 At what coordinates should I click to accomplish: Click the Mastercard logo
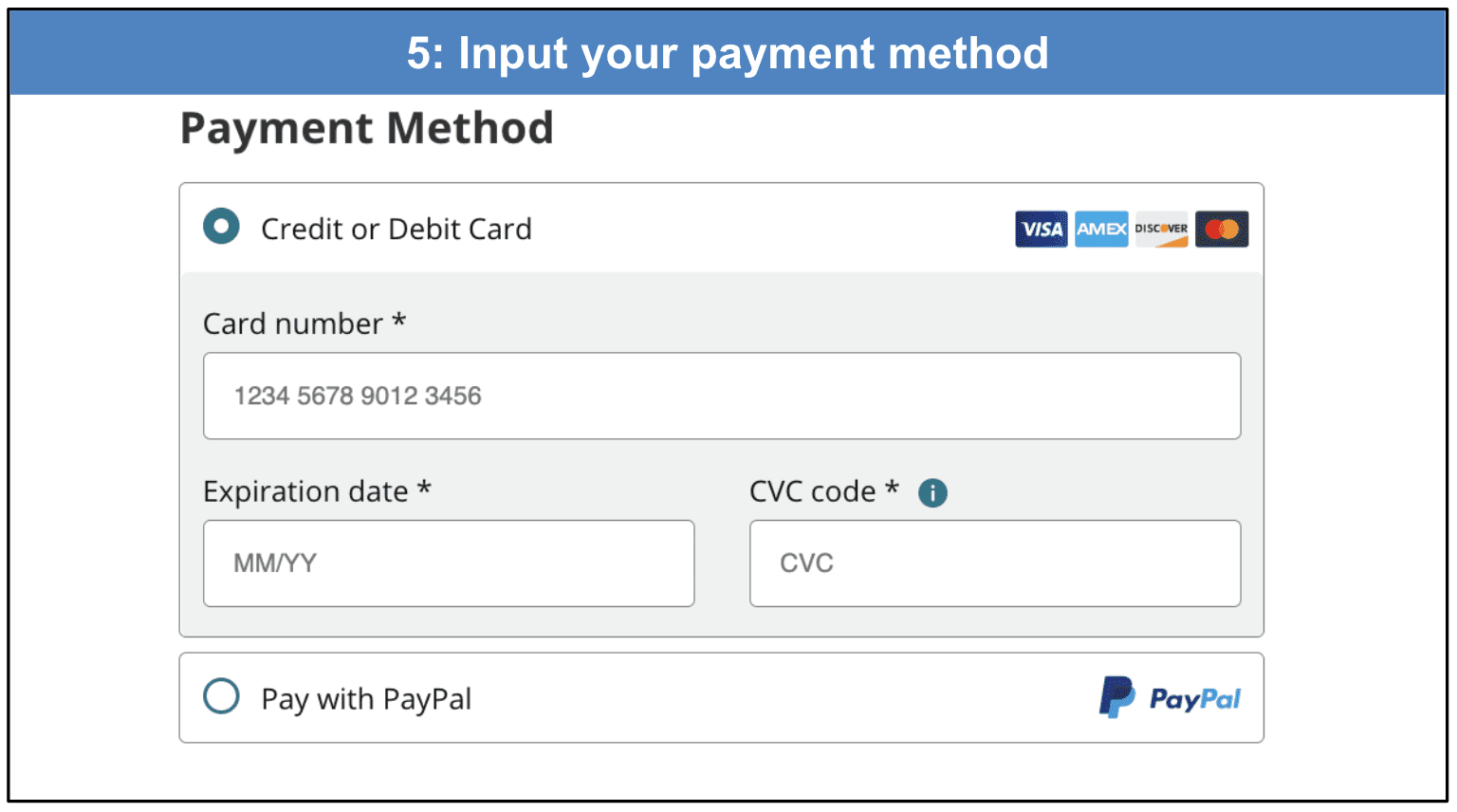pos(1222,229)
